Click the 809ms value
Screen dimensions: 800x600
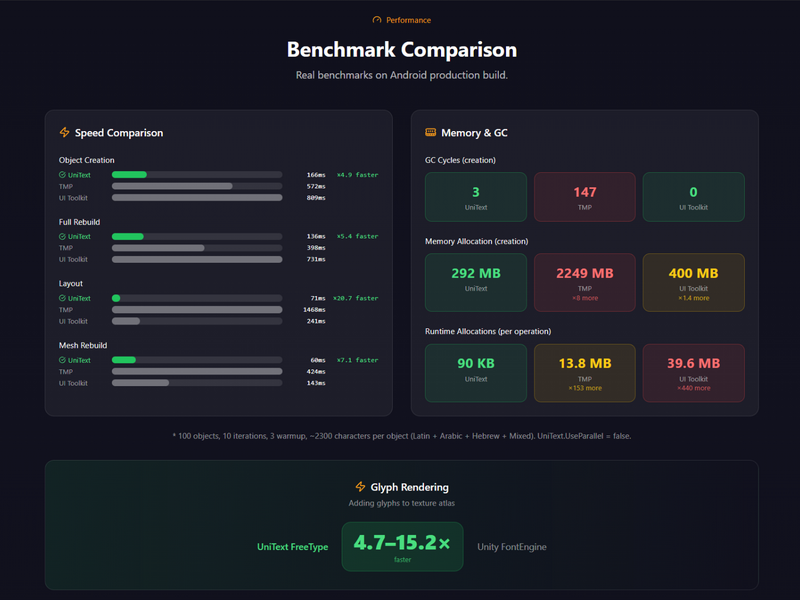coord(316,197)
